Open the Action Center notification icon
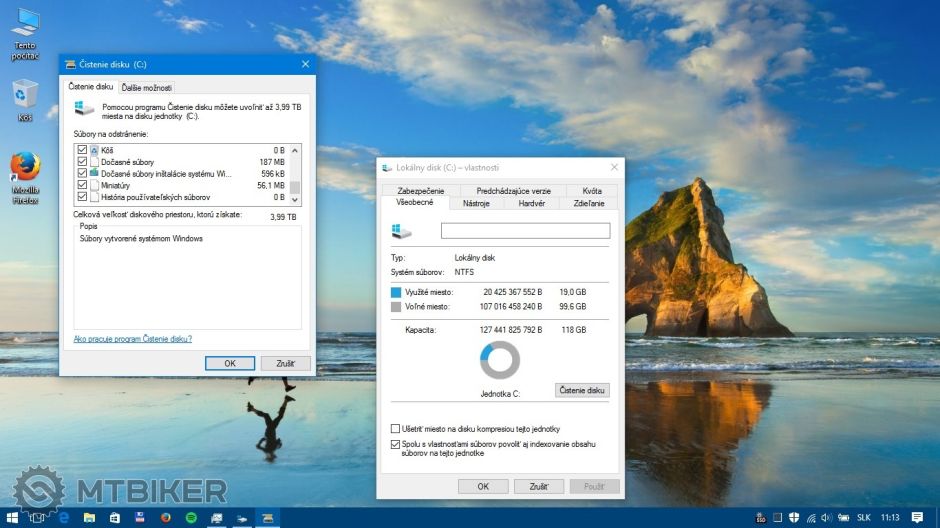Screen dimensions: 940x528 click(917, 517)
